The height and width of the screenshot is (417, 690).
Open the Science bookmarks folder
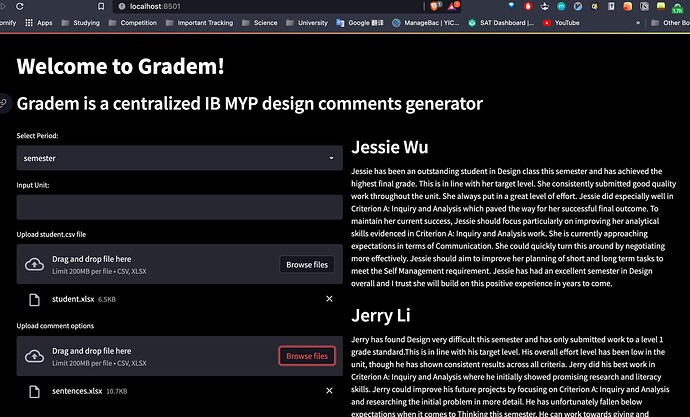pos(260,22)
